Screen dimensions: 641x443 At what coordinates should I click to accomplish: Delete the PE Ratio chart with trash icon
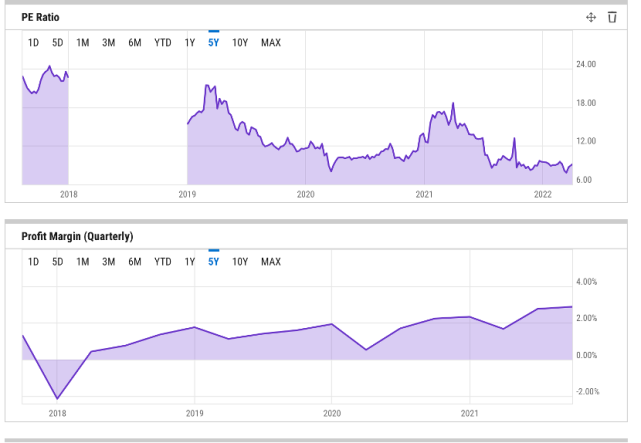click(x=612, y=18)
